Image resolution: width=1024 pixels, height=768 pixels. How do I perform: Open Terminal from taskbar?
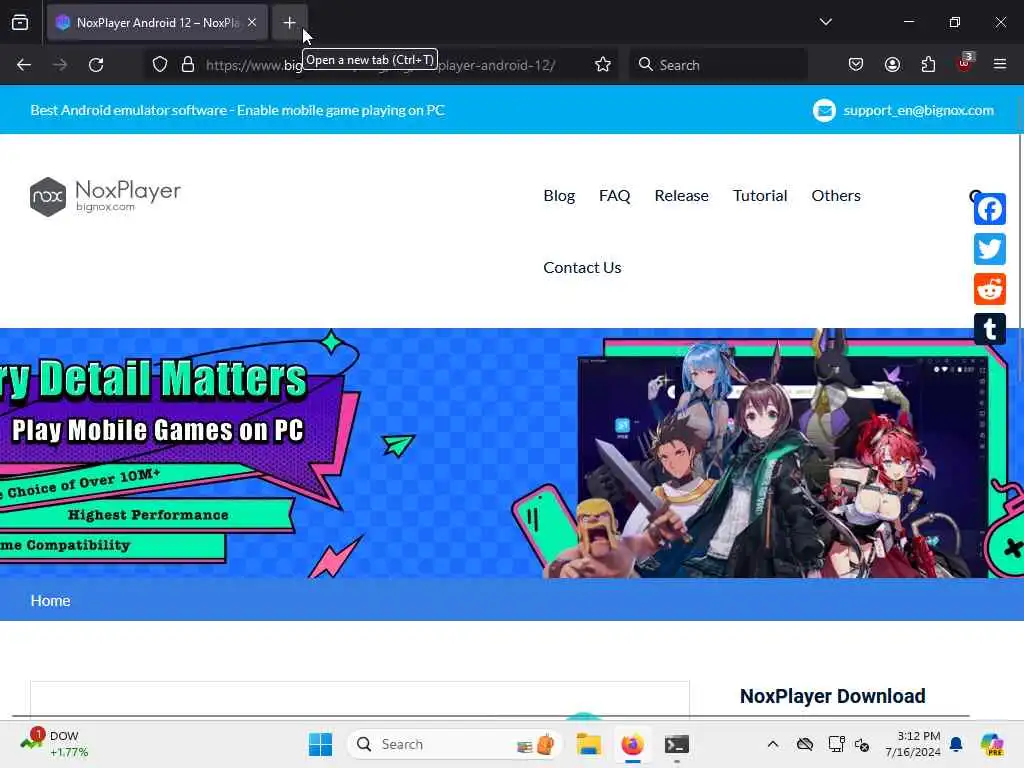[x=677, y=744]
